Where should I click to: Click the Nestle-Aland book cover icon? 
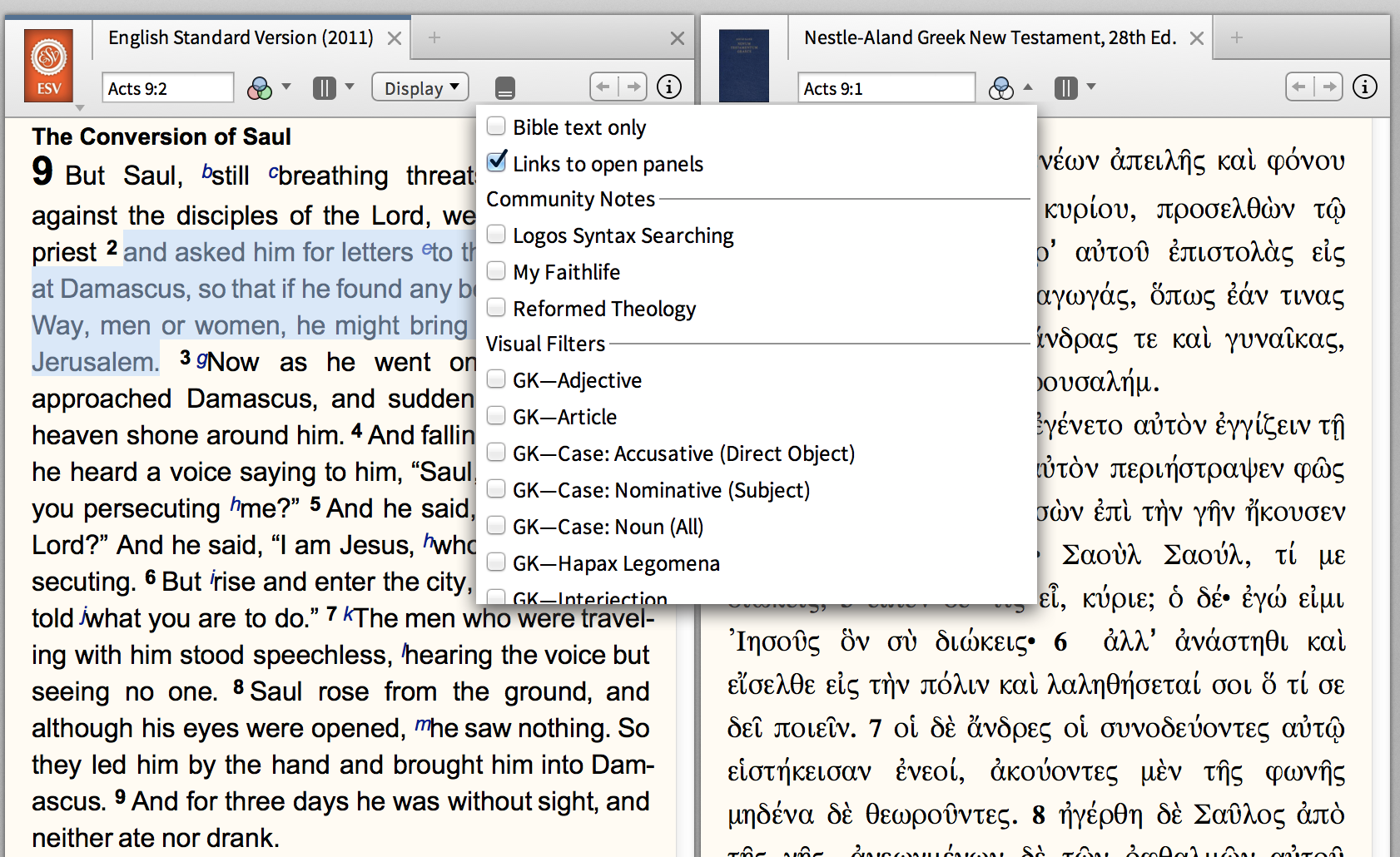pos(743,65)
